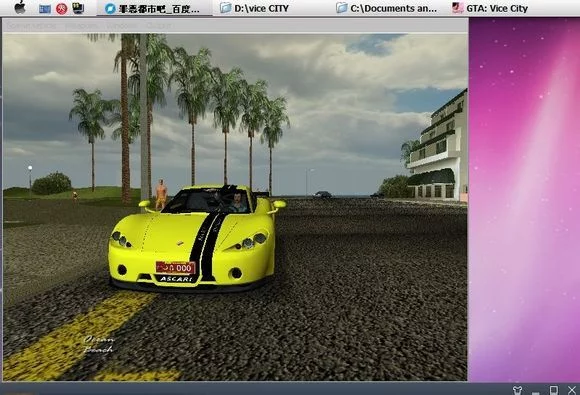Image resolution: width=580 pixels, height=395 pixels.
Task: Click the 'Ocean Beach' location text
Action: [99, 344]
